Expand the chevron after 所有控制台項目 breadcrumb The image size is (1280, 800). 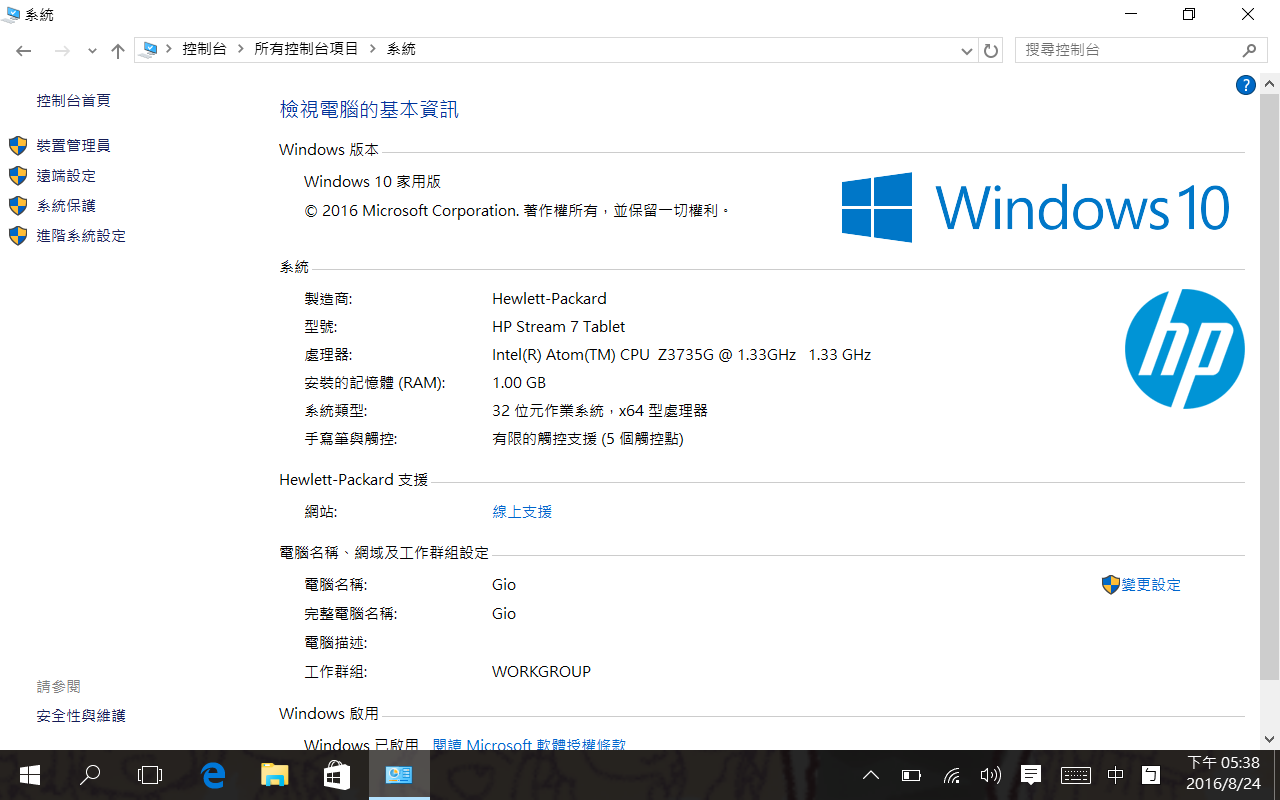pyautogui.click(x=373, y=49)
